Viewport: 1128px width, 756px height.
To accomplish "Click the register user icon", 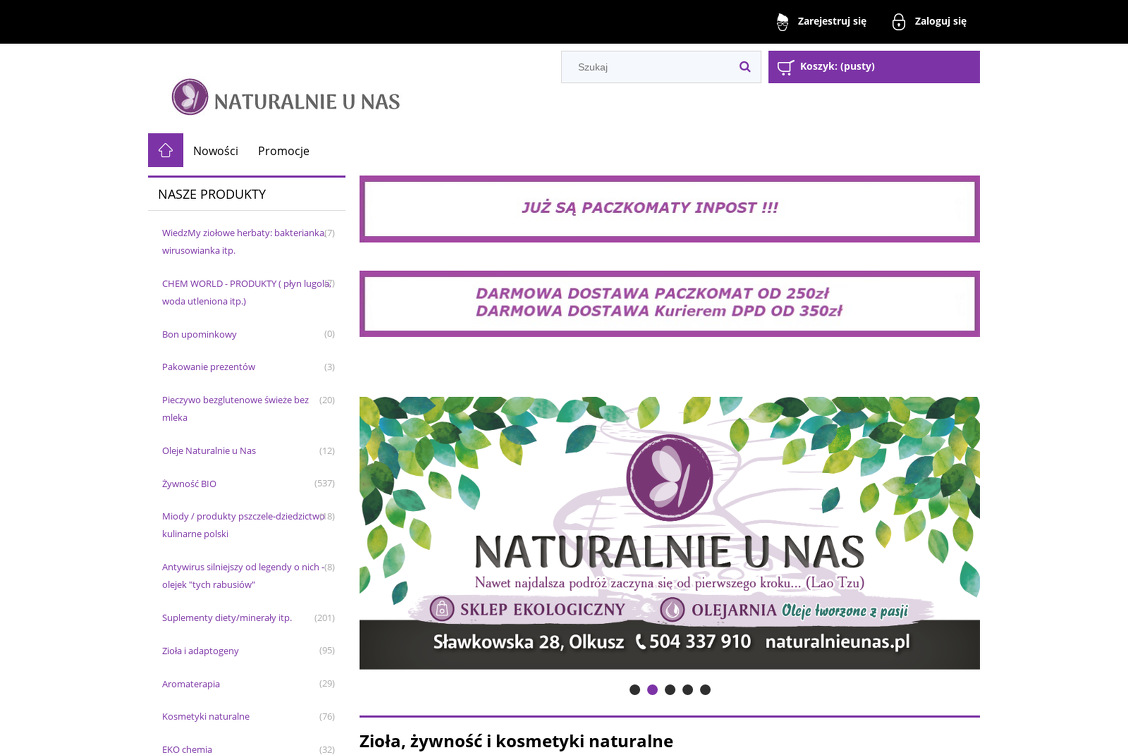I will click(x=783, y=22).
